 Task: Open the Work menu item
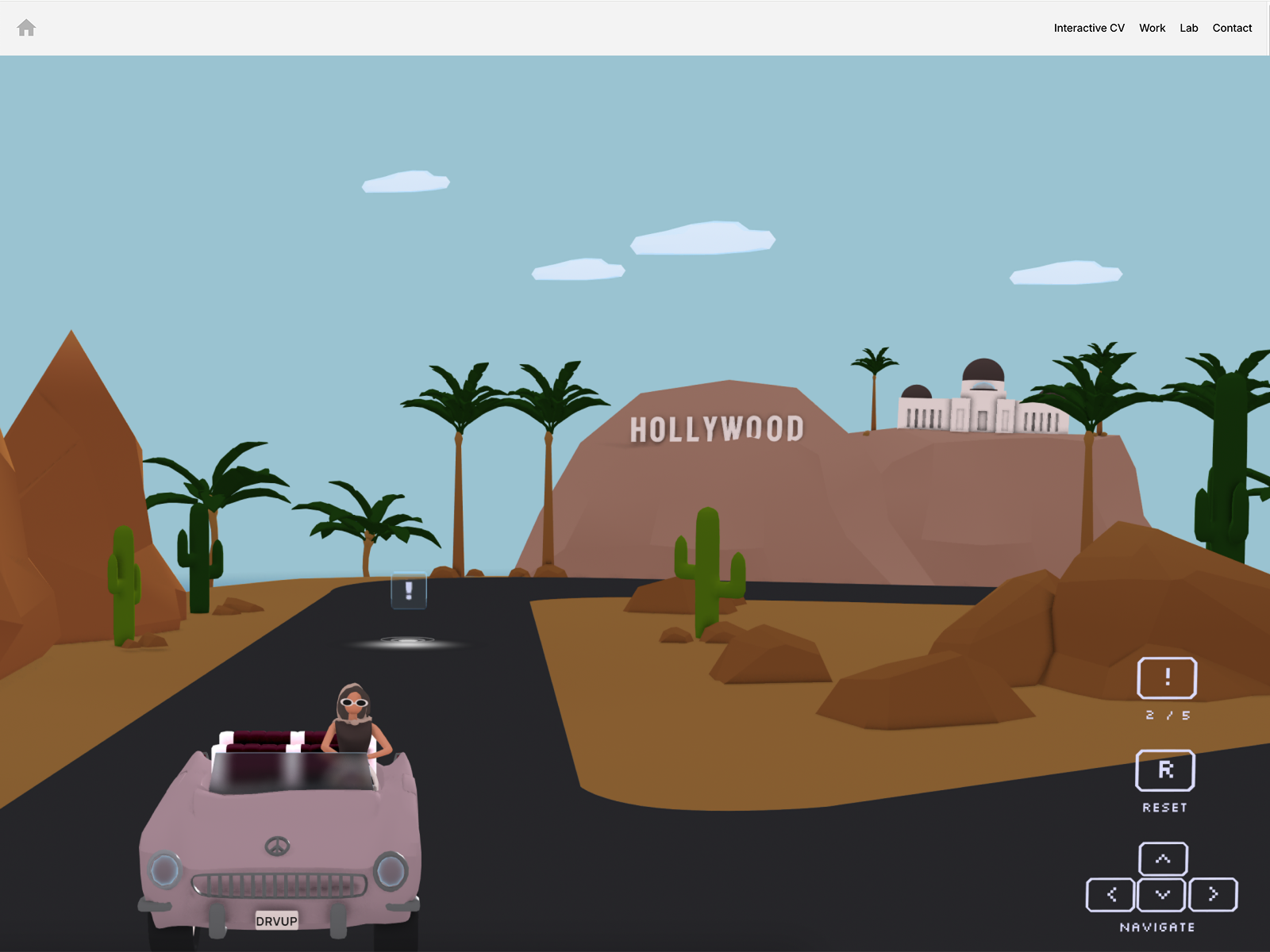point(1153,28)
